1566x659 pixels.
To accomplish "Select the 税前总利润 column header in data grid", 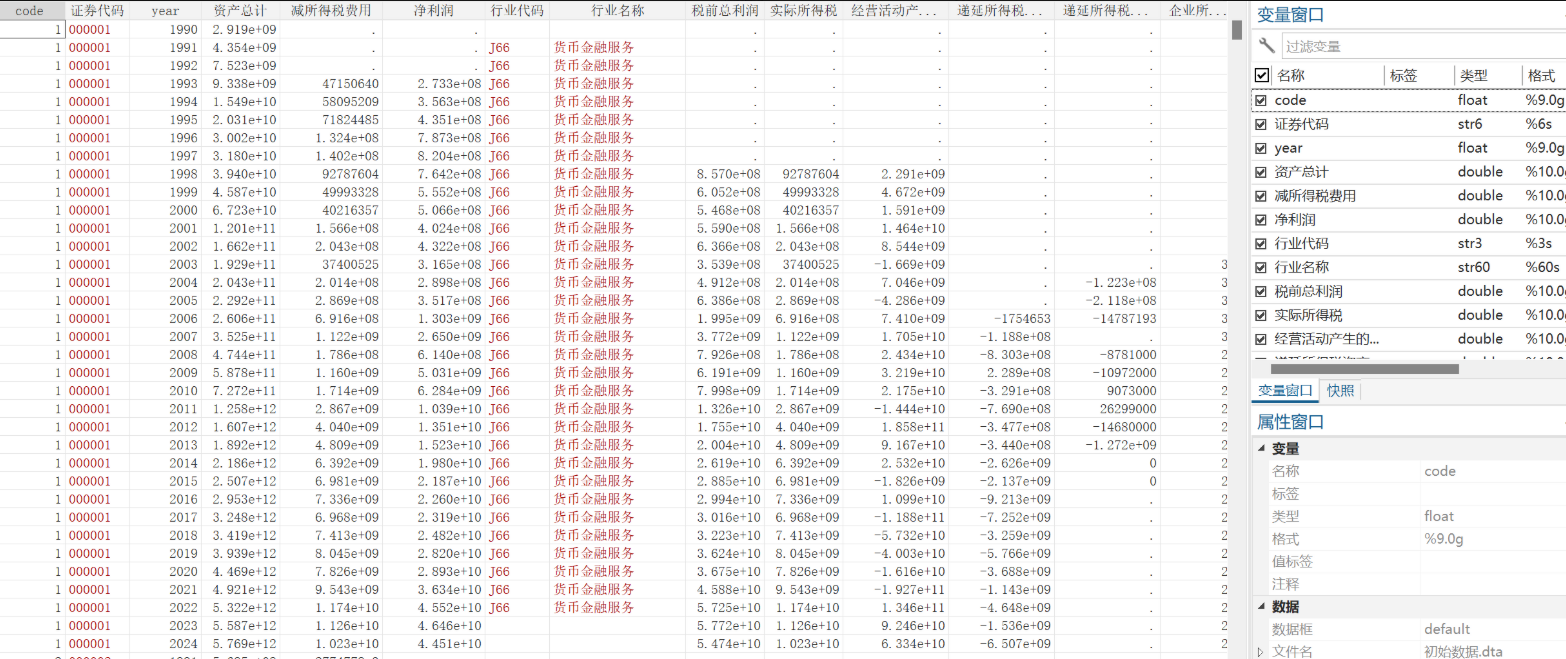I will [x=725, y=10].
